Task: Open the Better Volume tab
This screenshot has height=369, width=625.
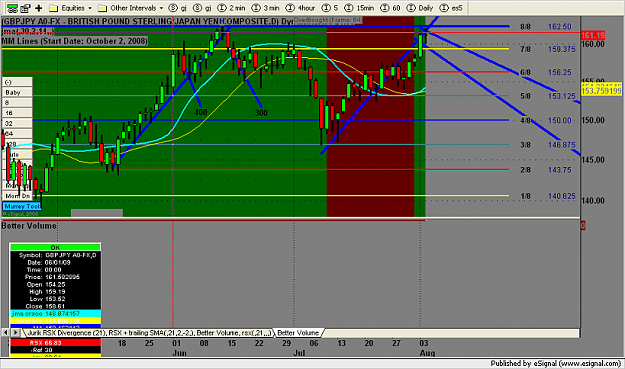Action: pos(298,333)
